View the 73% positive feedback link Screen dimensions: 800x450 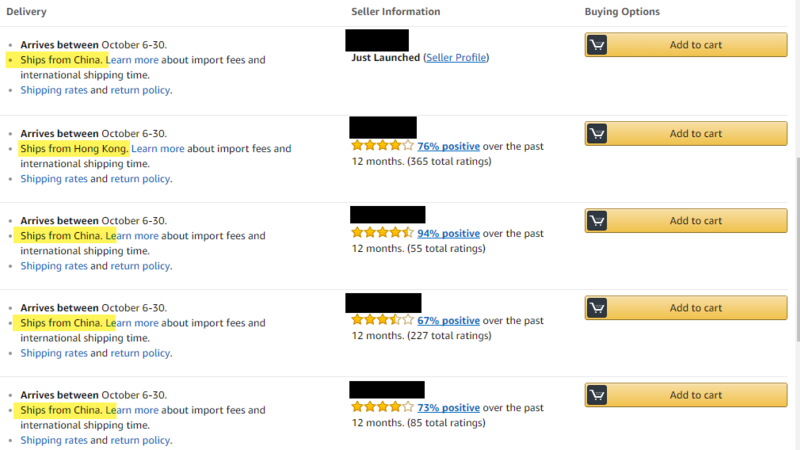pos(449,408)
